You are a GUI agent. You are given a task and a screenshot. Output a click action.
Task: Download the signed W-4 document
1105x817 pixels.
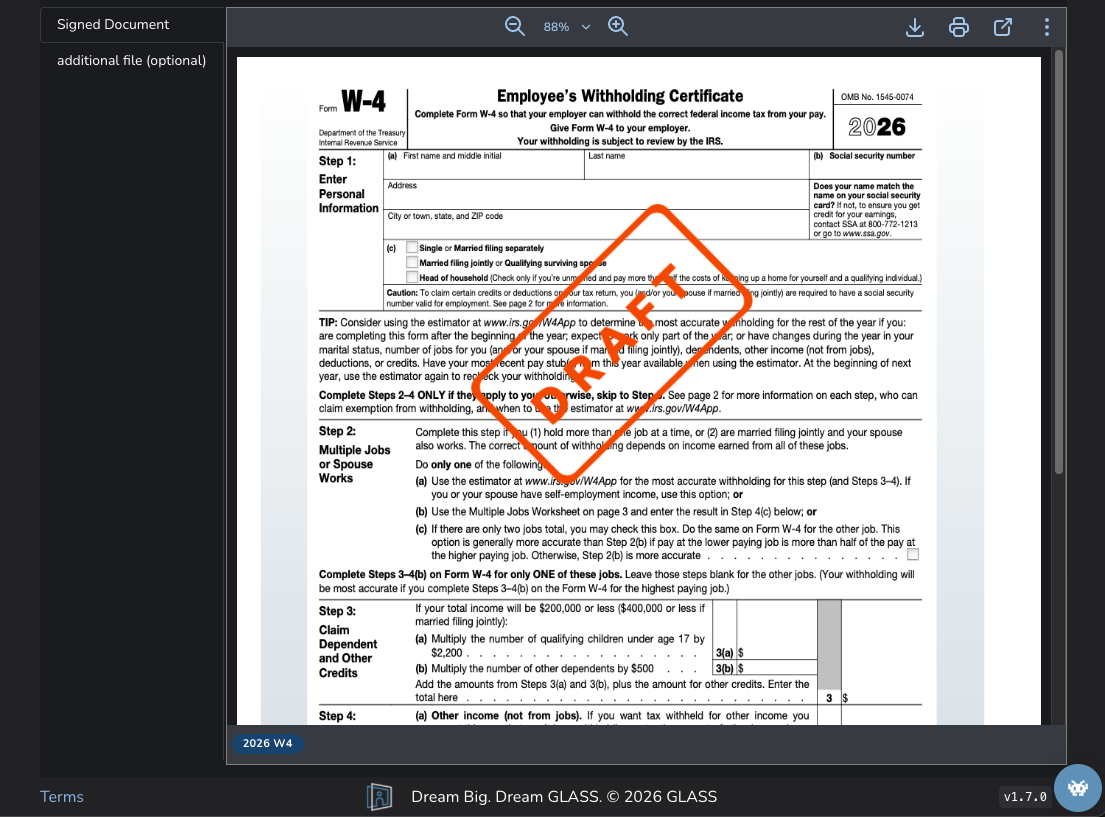tap(914, 27)
